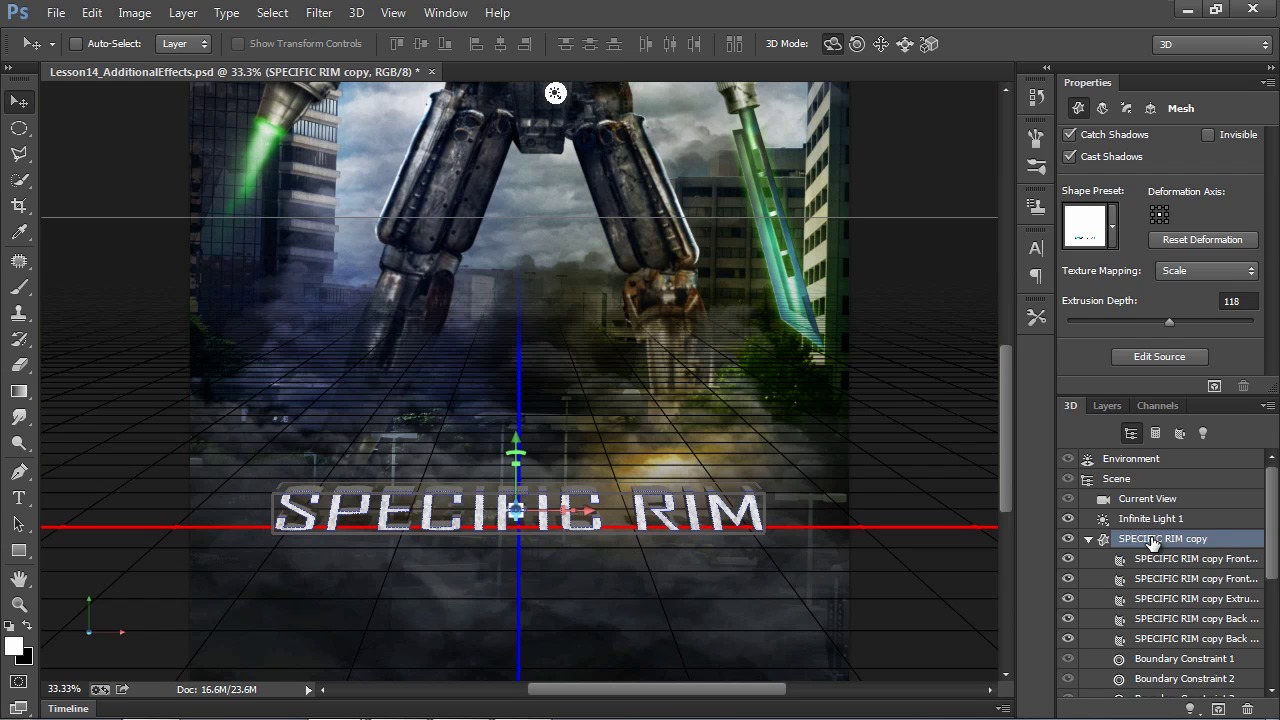The width and height of the screenshot is (1280, 720).
Task: Collapse the SPECIFIC RIM copy mesh
Action: point(1088,539)
